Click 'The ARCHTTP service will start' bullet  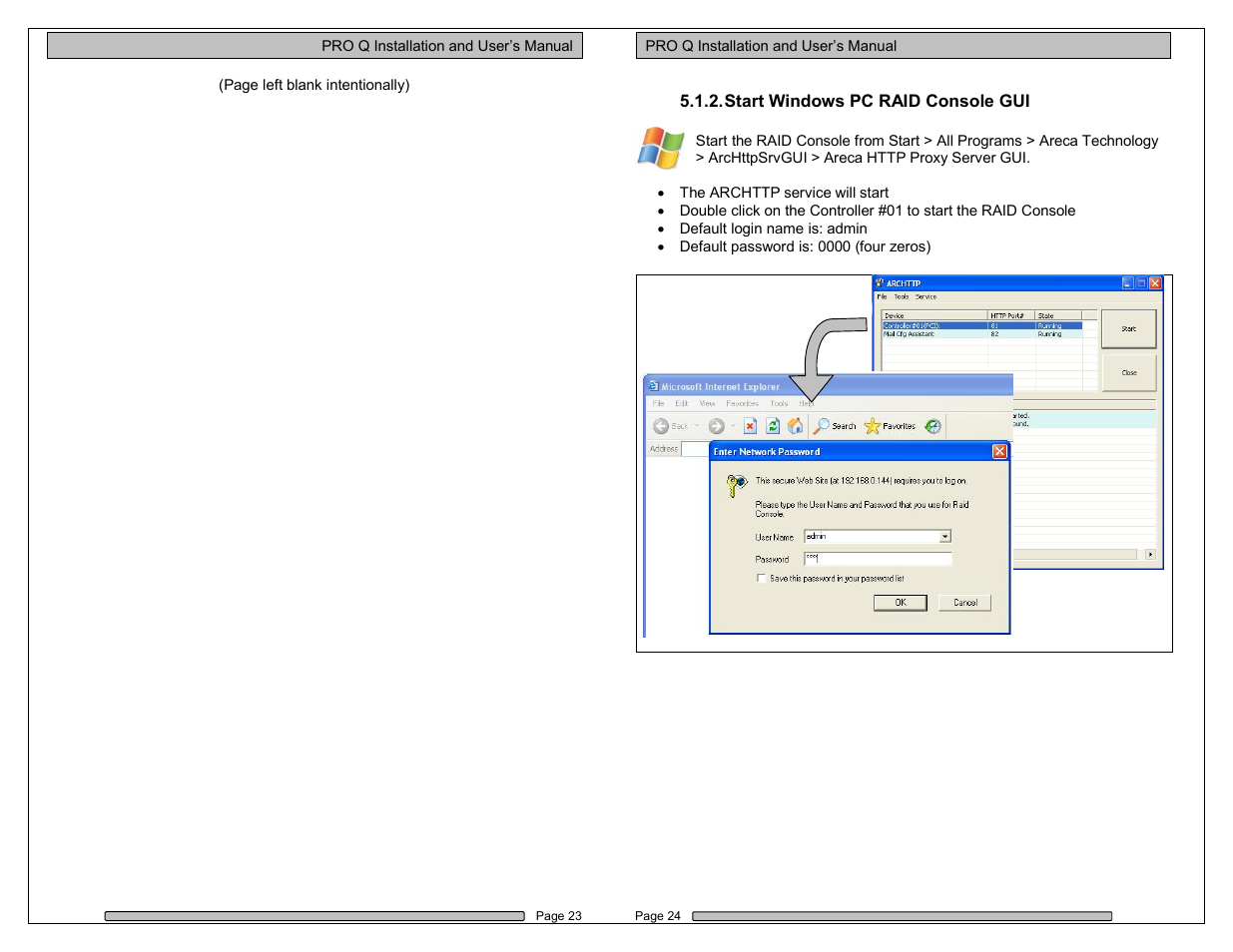[784, 193]
